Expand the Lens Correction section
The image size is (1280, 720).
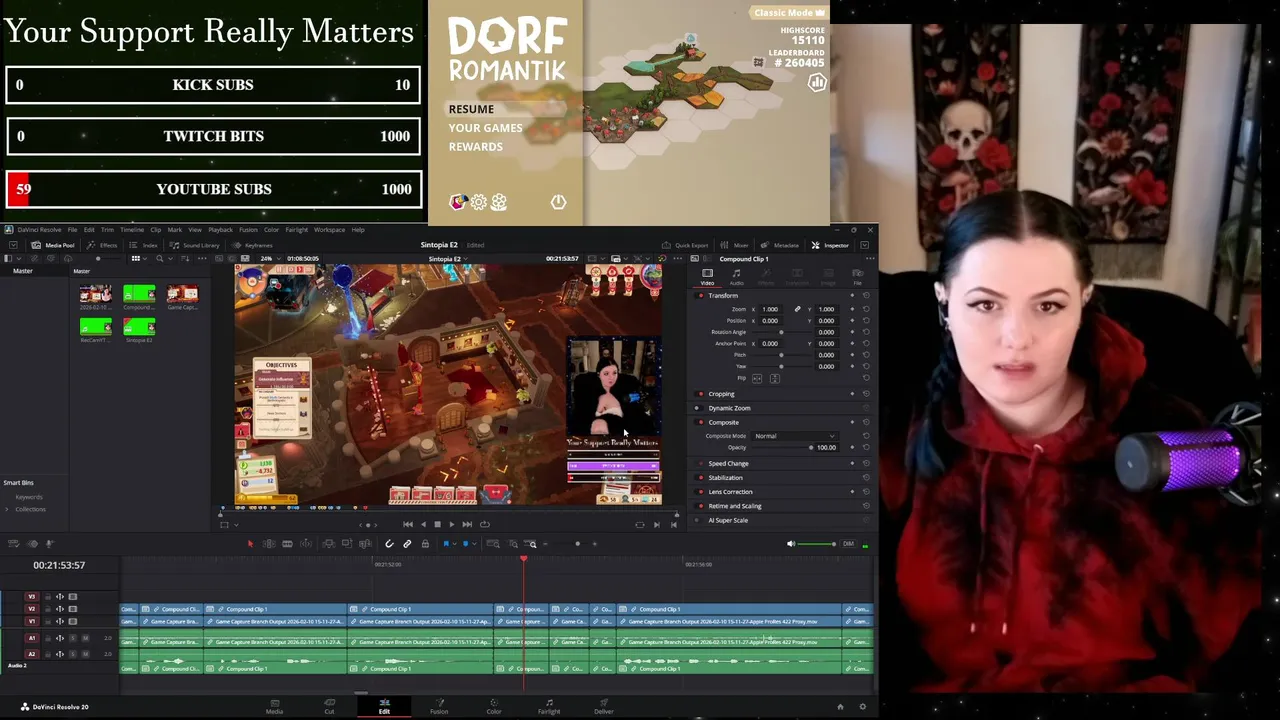pyautogui.click(x=730, y=492)
